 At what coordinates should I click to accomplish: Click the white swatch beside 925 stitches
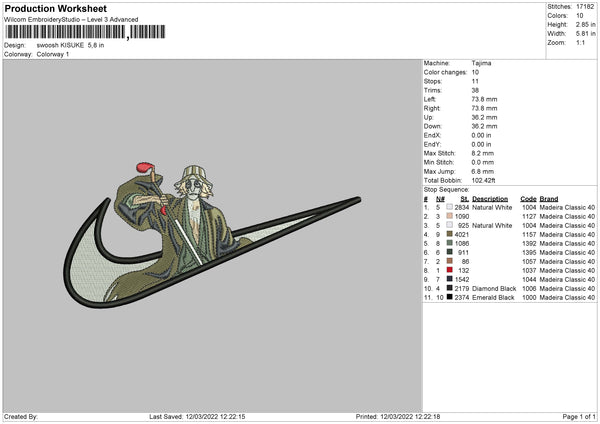click(449, 225)
